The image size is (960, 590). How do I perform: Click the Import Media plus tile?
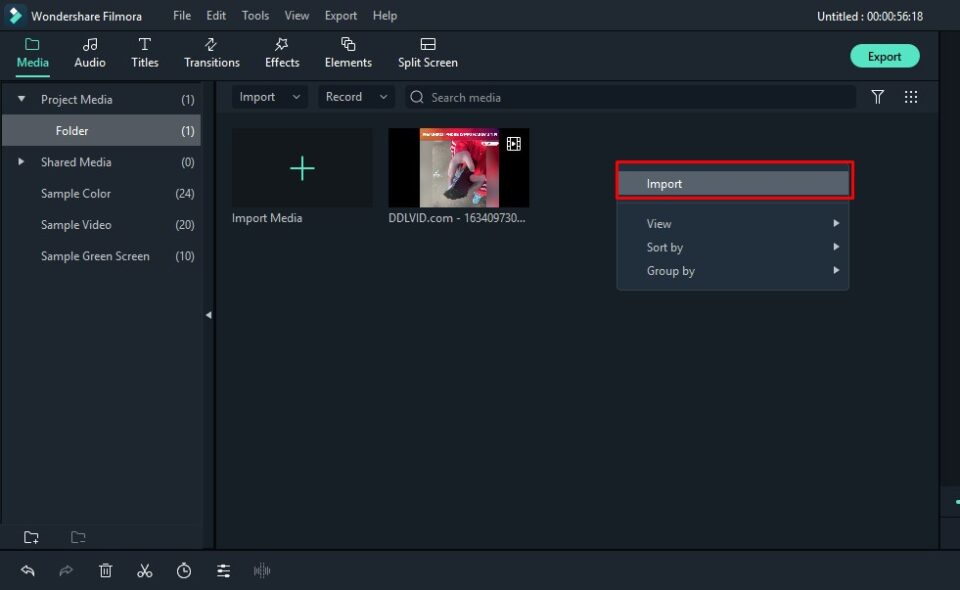pyautogui.click(x=302, y=168)
